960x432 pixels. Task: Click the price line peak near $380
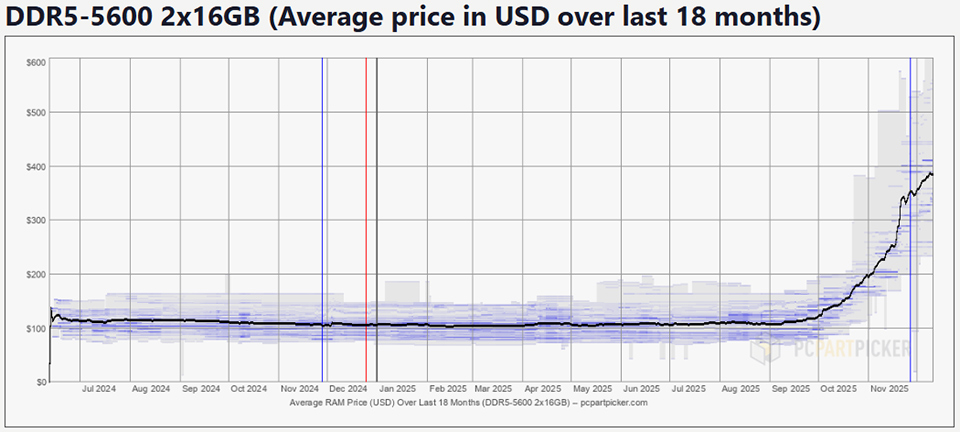[929, 174]
